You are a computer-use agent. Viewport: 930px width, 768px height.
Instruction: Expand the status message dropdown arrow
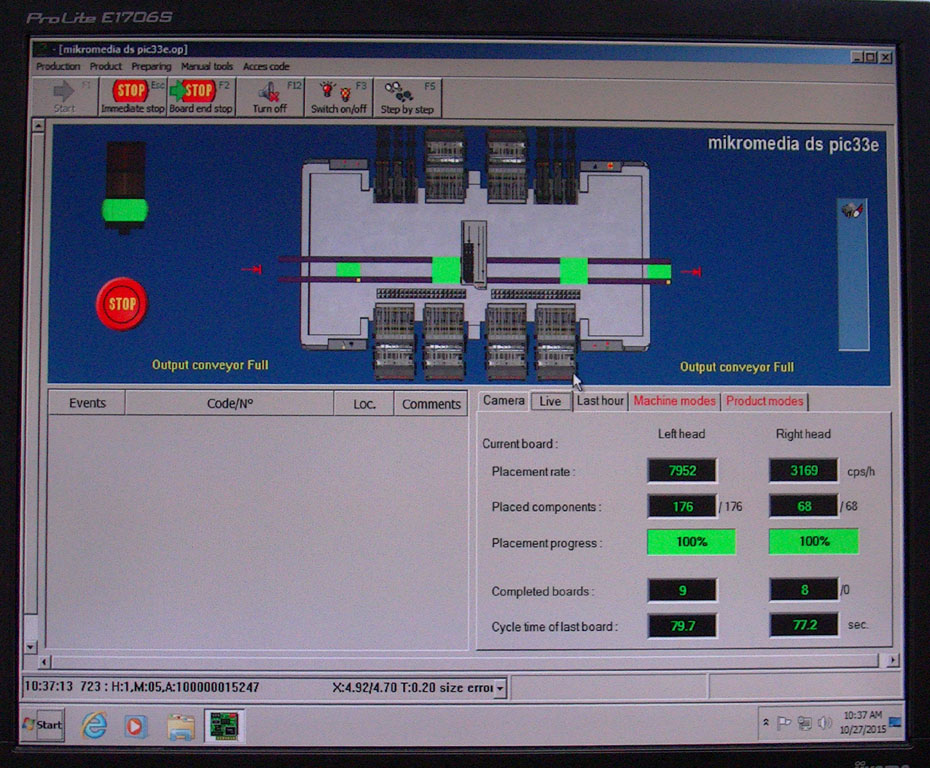click(x=500, y=688)
